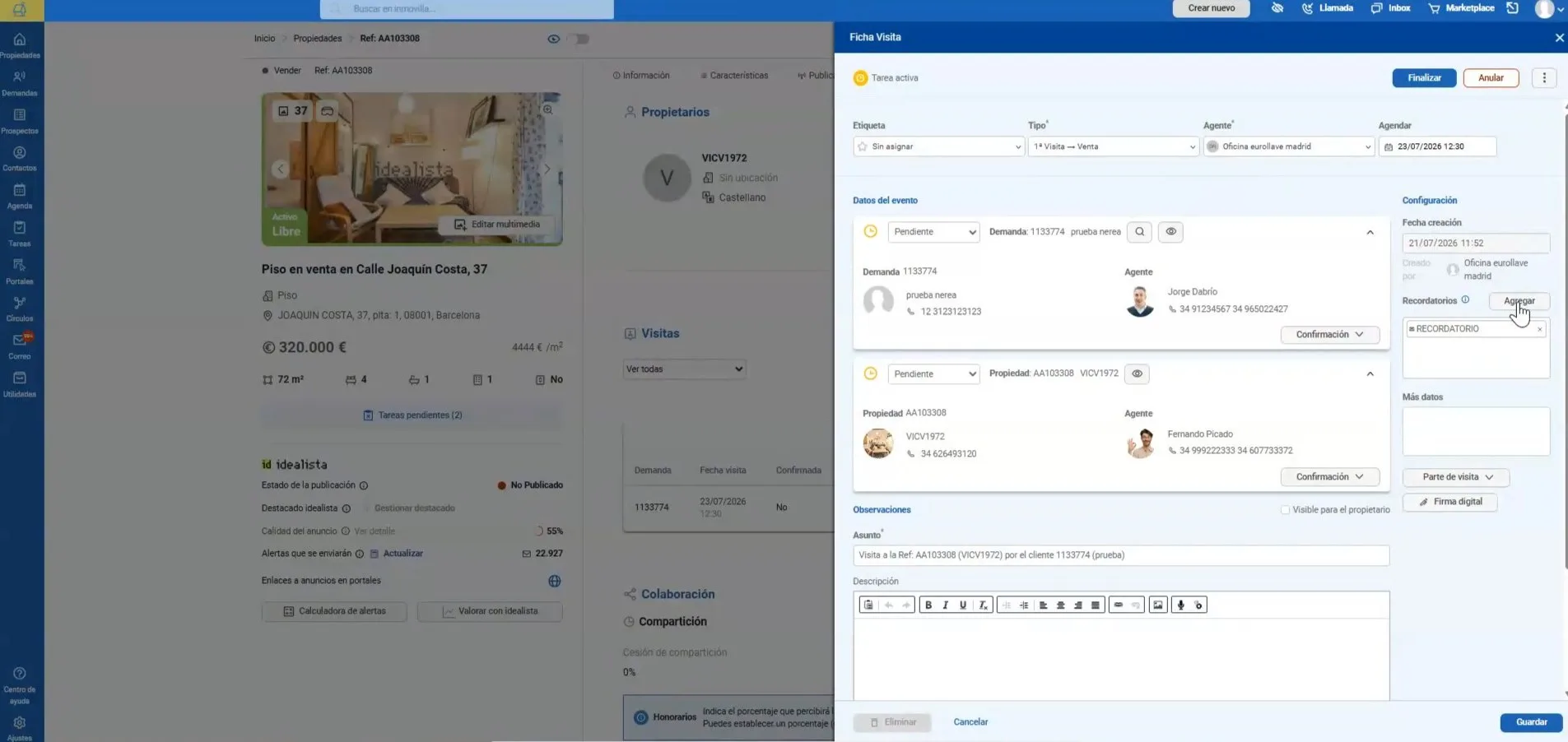Open the Etiqueta Sin asignar dropdown

pos(938,146)
